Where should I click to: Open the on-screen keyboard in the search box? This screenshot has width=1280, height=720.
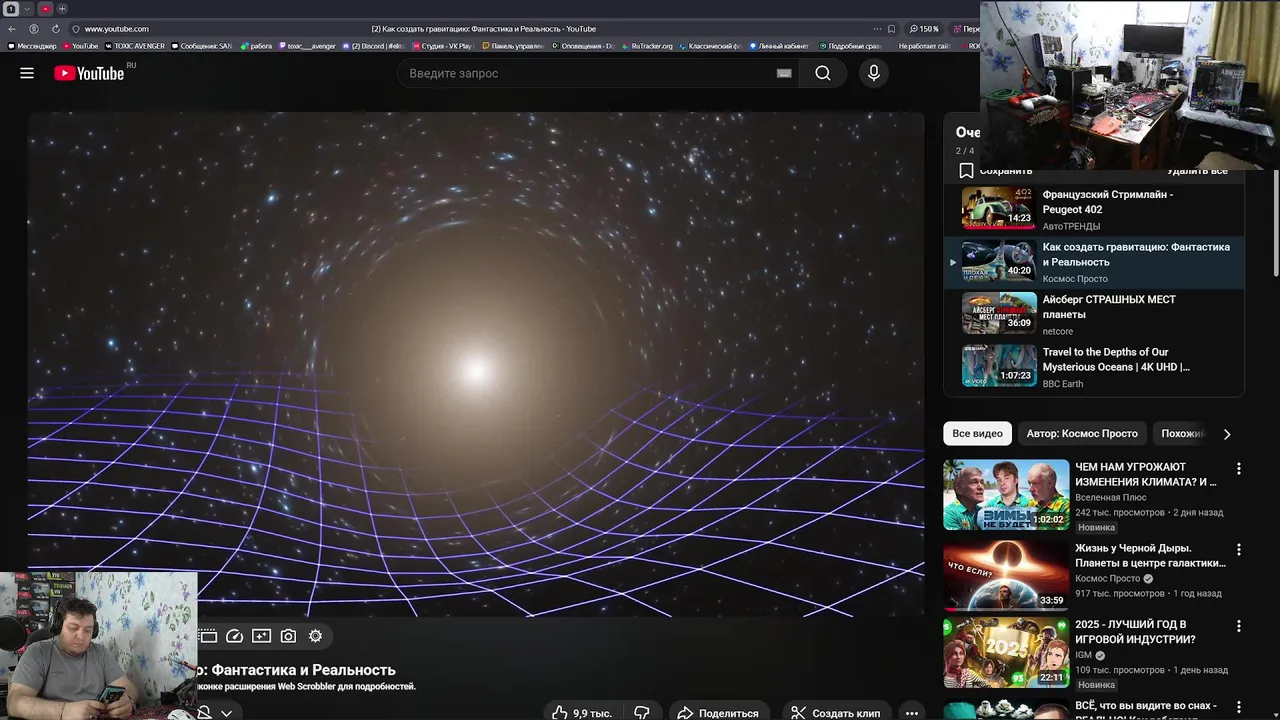point(784,73)
